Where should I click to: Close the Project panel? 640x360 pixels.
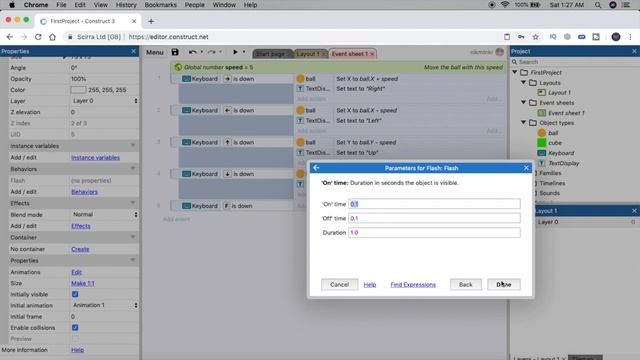tap(634, 51)
